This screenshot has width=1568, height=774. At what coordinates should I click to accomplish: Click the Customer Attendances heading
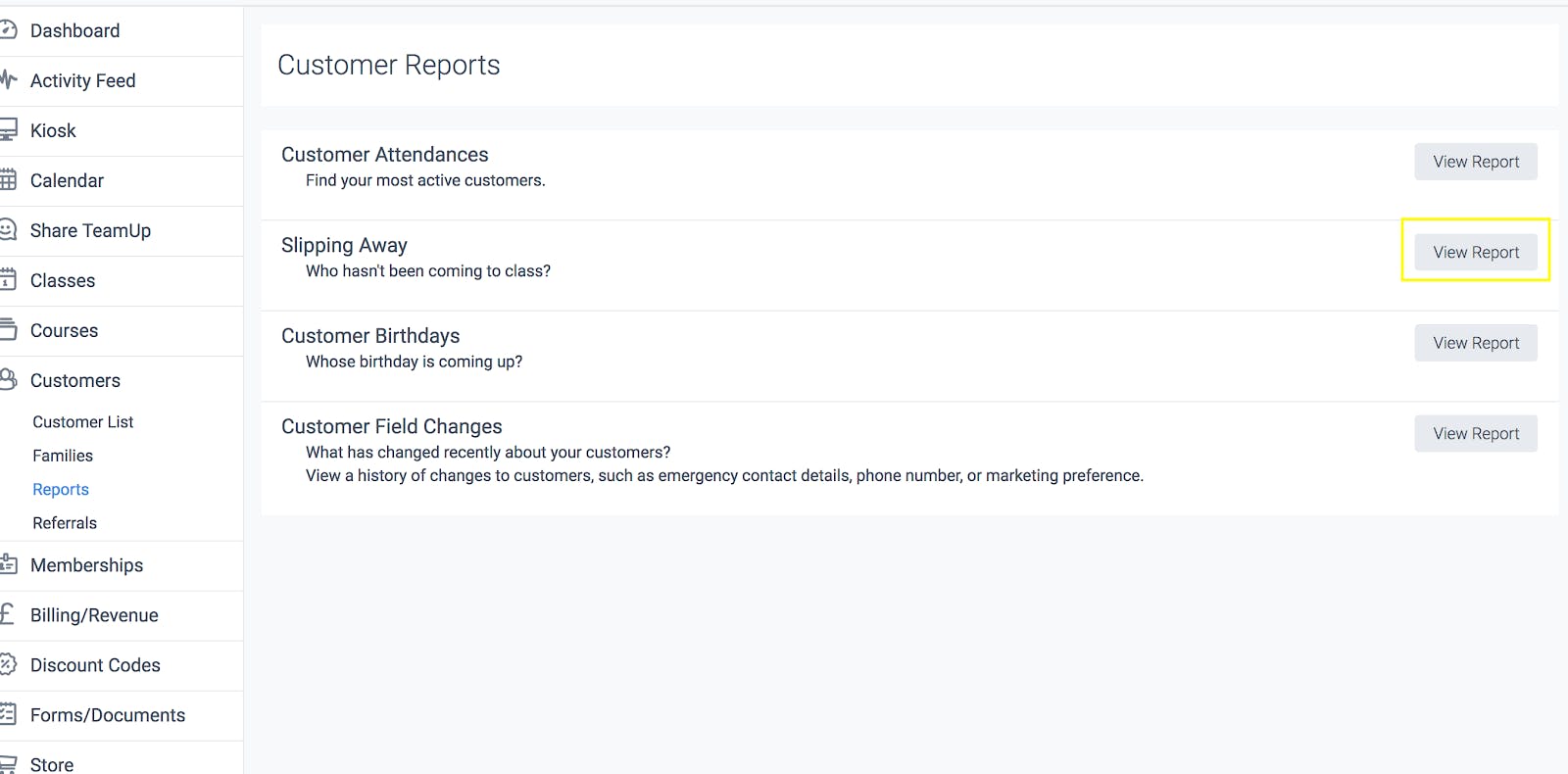(x=385, y=155)
